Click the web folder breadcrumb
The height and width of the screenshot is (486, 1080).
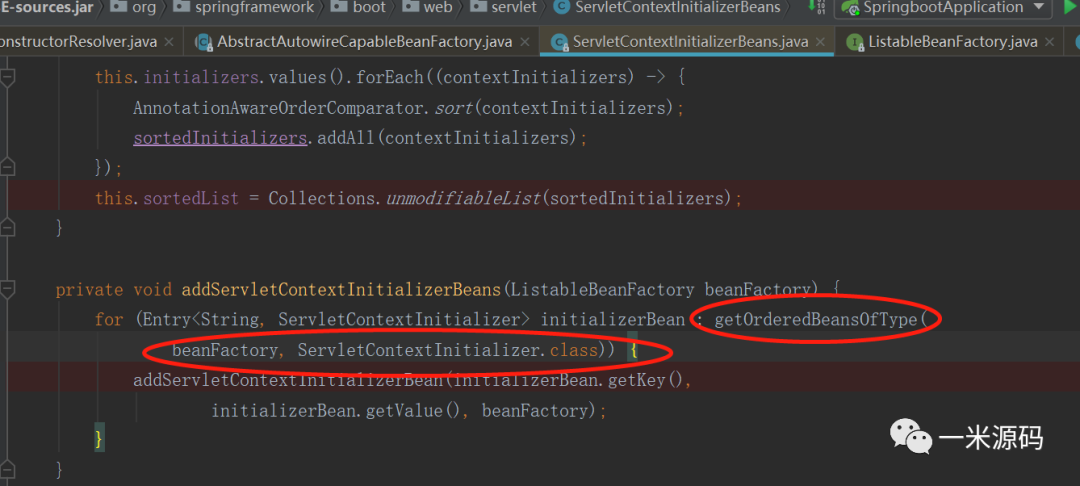pyautogui.click(x=437, y=8)
